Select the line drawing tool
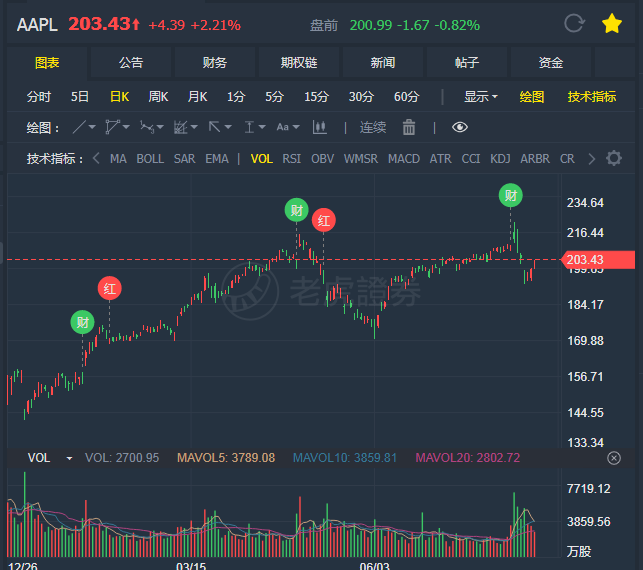The width and height of the screenshot is (643, 570). 79,127
